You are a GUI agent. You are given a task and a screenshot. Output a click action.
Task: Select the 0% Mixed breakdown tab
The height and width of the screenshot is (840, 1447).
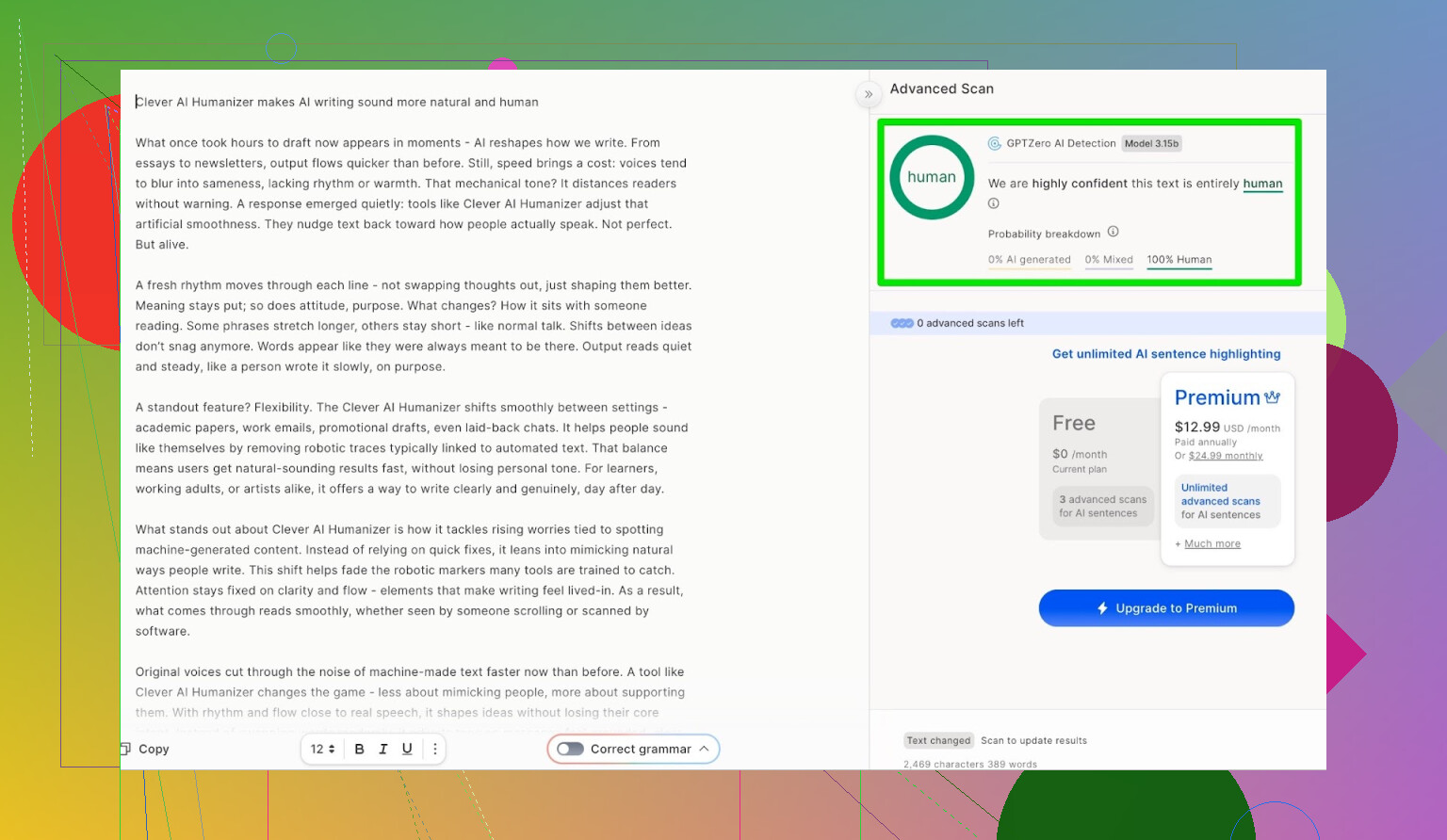1108,260
